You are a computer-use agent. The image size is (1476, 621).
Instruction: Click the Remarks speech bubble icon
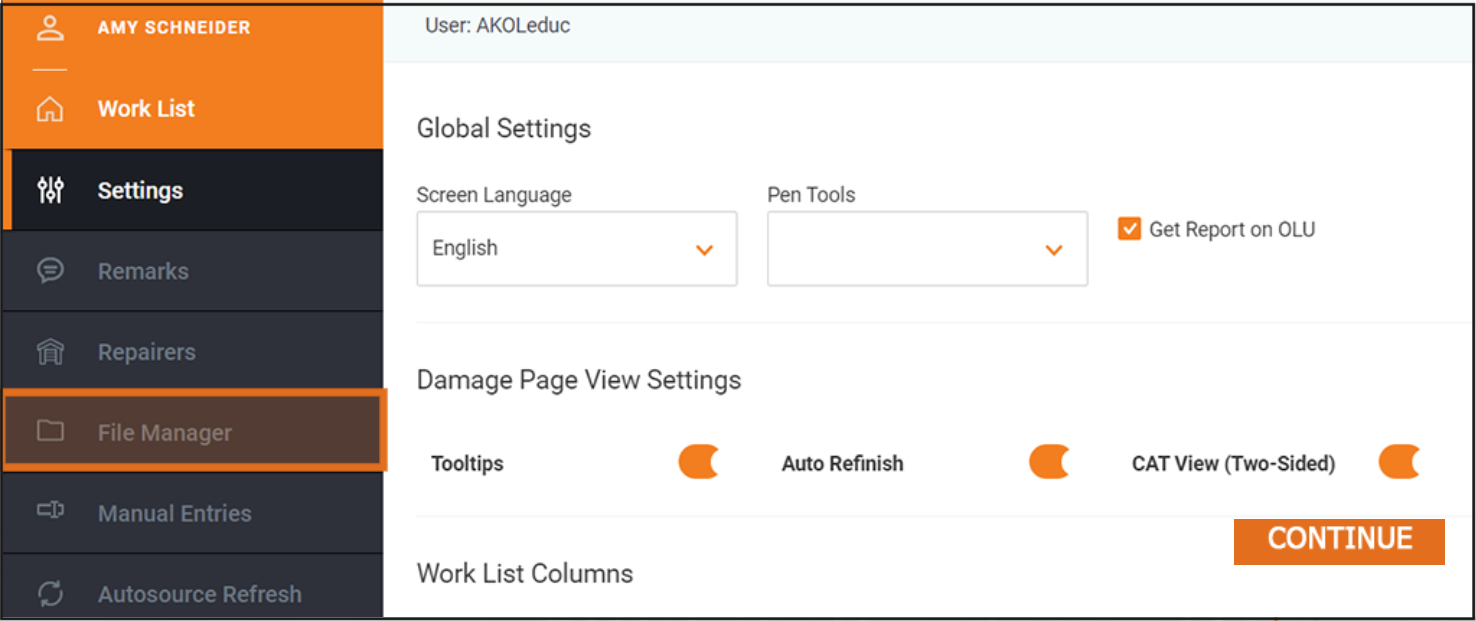pyautogui.click(x=49, y=271)
